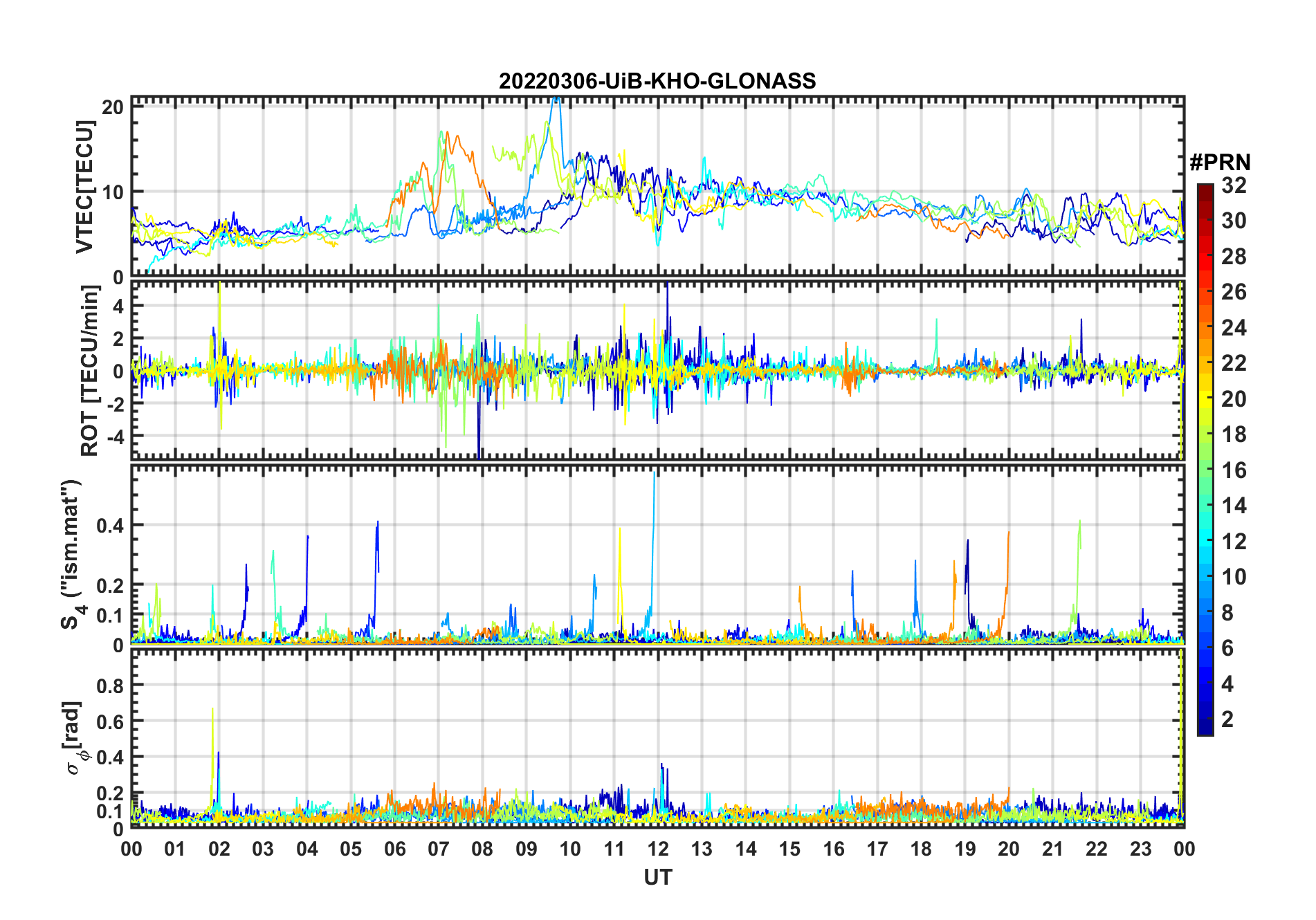Click the sigma-phi [rad] y-axis label
The image size is (1316, 920).
click(x=75, y=738)
